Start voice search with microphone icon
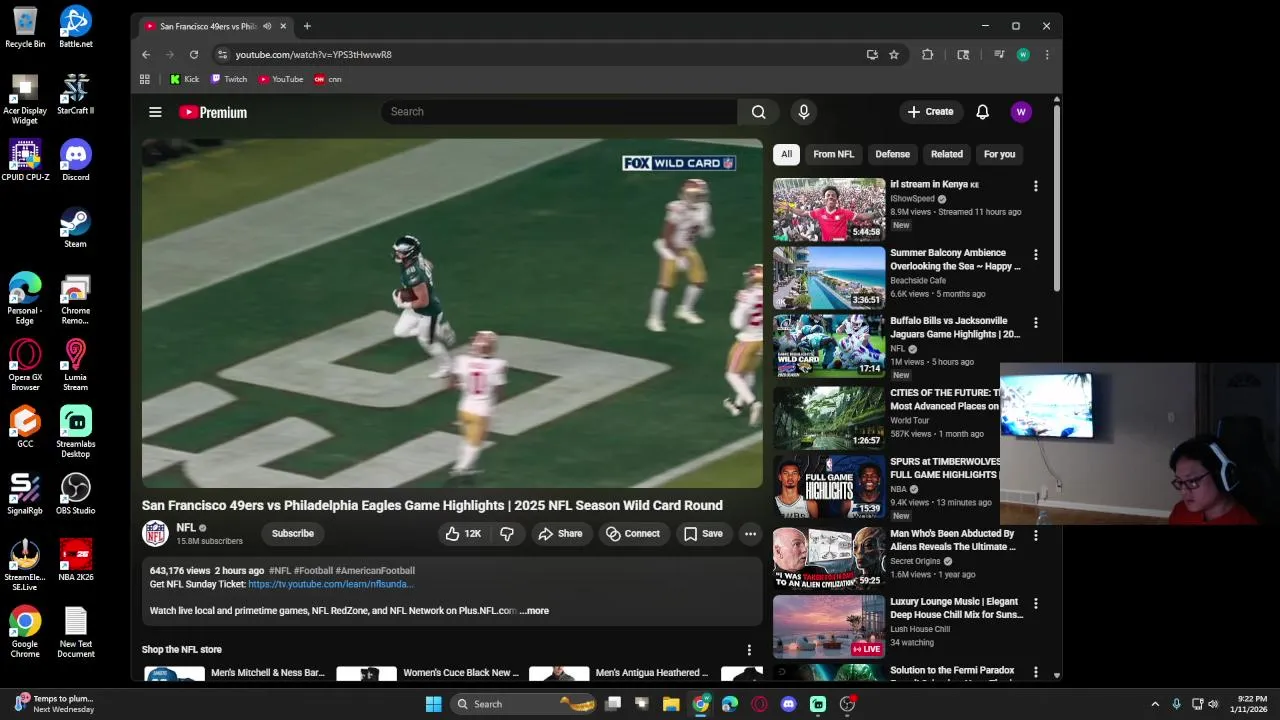 803,112
